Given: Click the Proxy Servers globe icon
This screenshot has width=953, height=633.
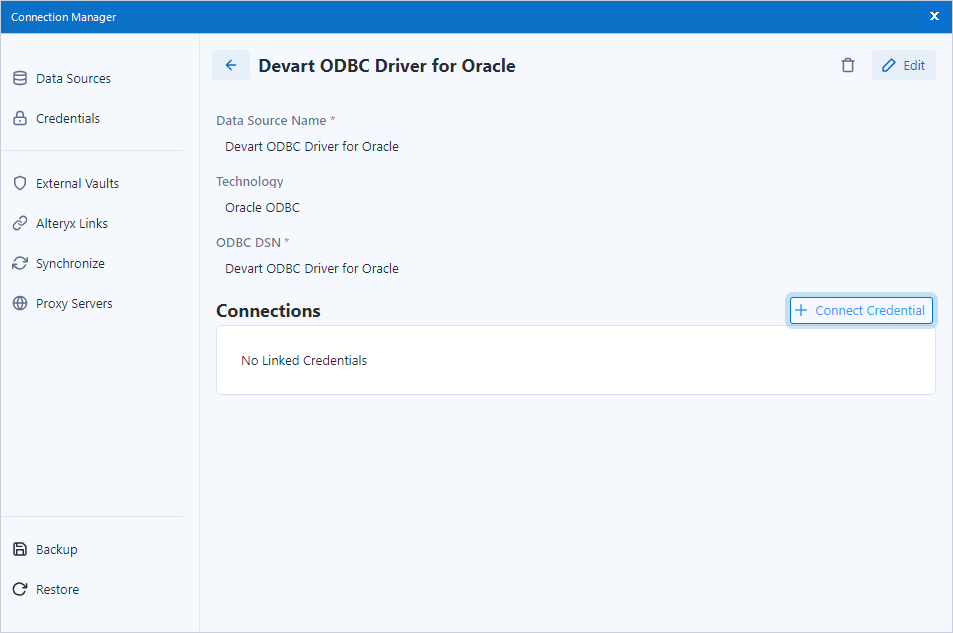Looking at the screenshot, I should coord(20,303).
